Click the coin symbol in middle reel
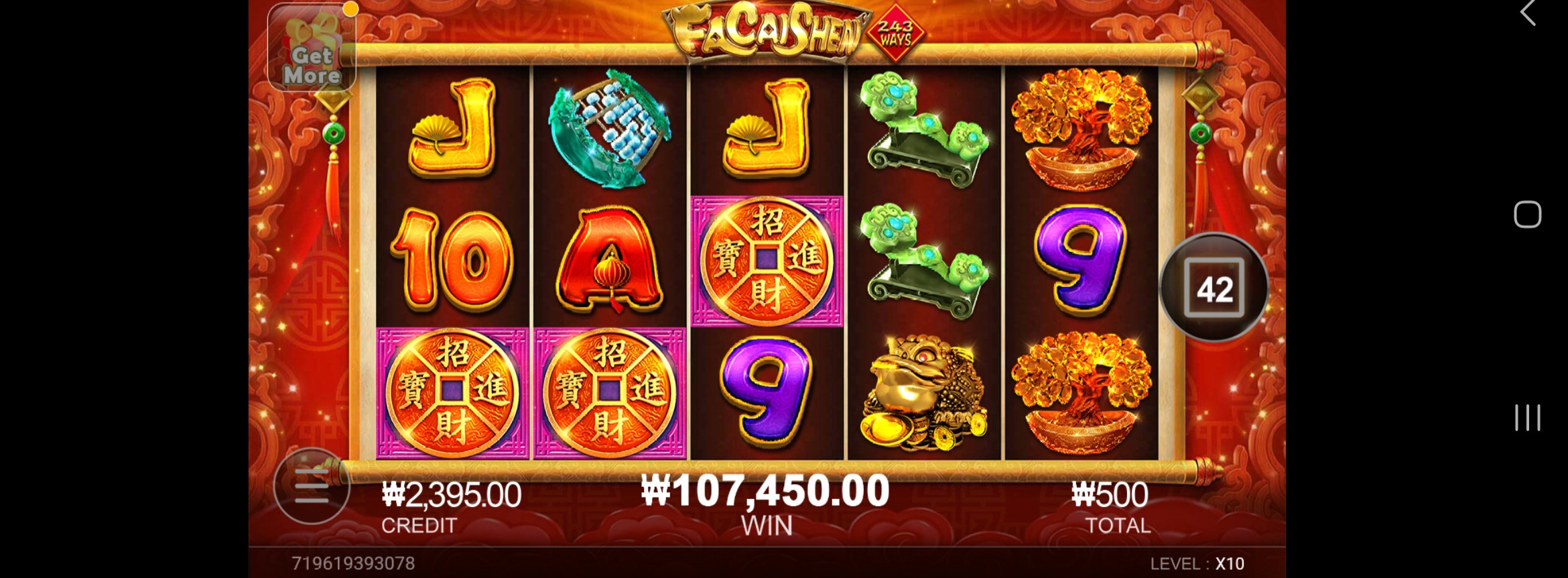 [767, 262]
